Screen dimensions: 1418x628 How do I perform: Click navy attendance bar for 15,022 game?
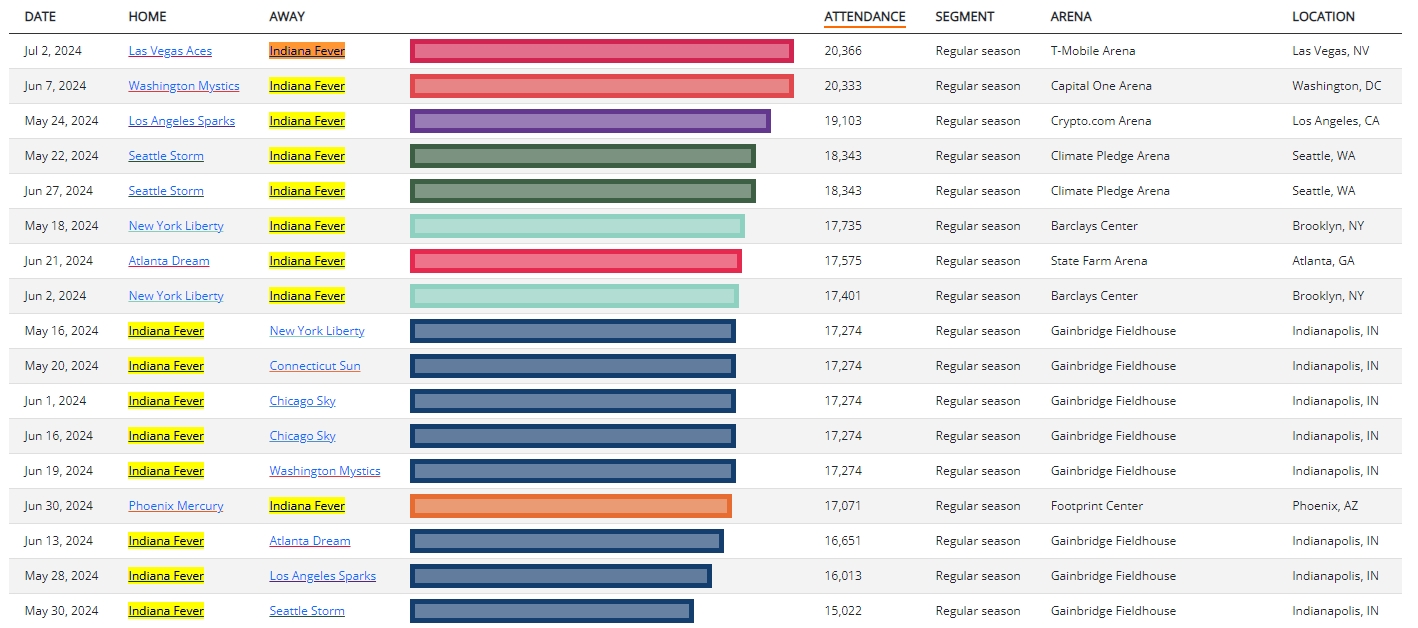[x=552, y=611]
